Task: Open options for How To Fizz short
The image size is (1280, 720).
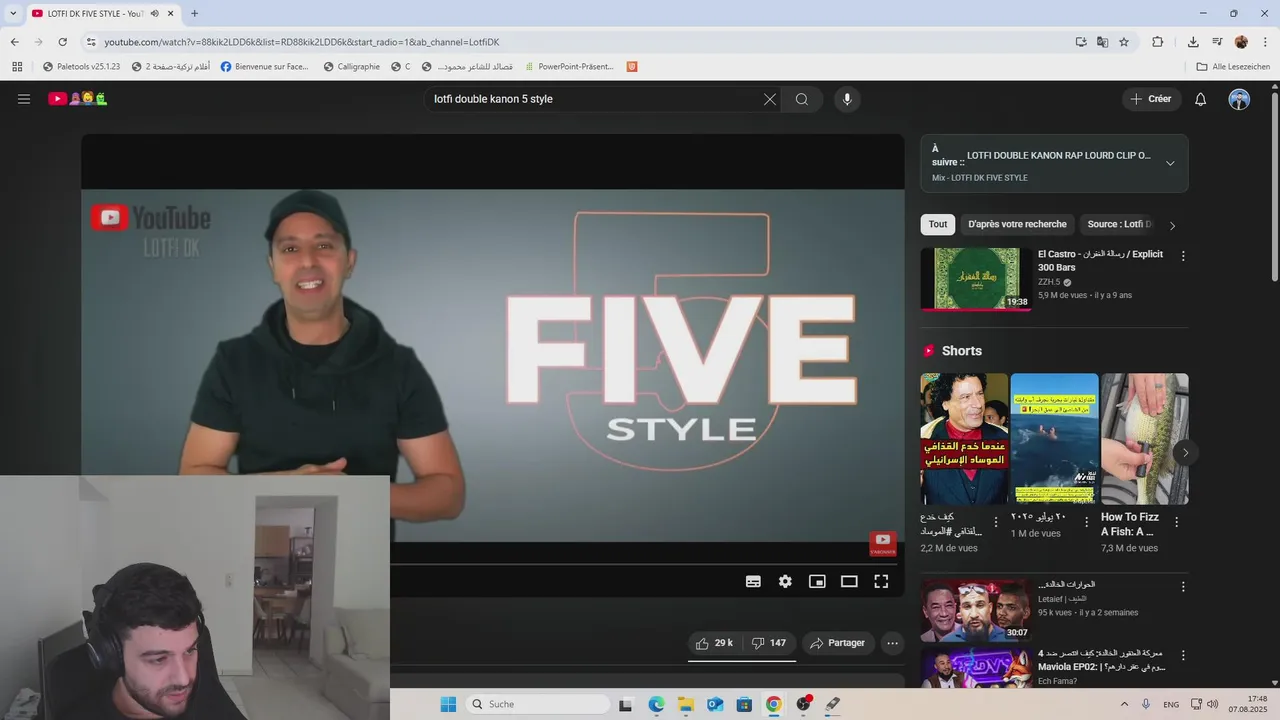Action: click(1177, 522)
